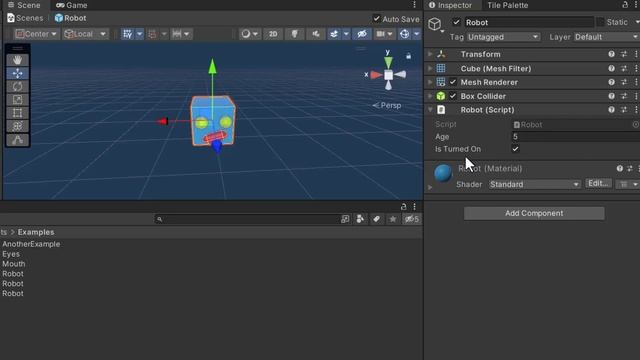The width and height of the screenshot is (640, 360).
Task: Open the Local rotation dropdown
Action: [85, 34]
